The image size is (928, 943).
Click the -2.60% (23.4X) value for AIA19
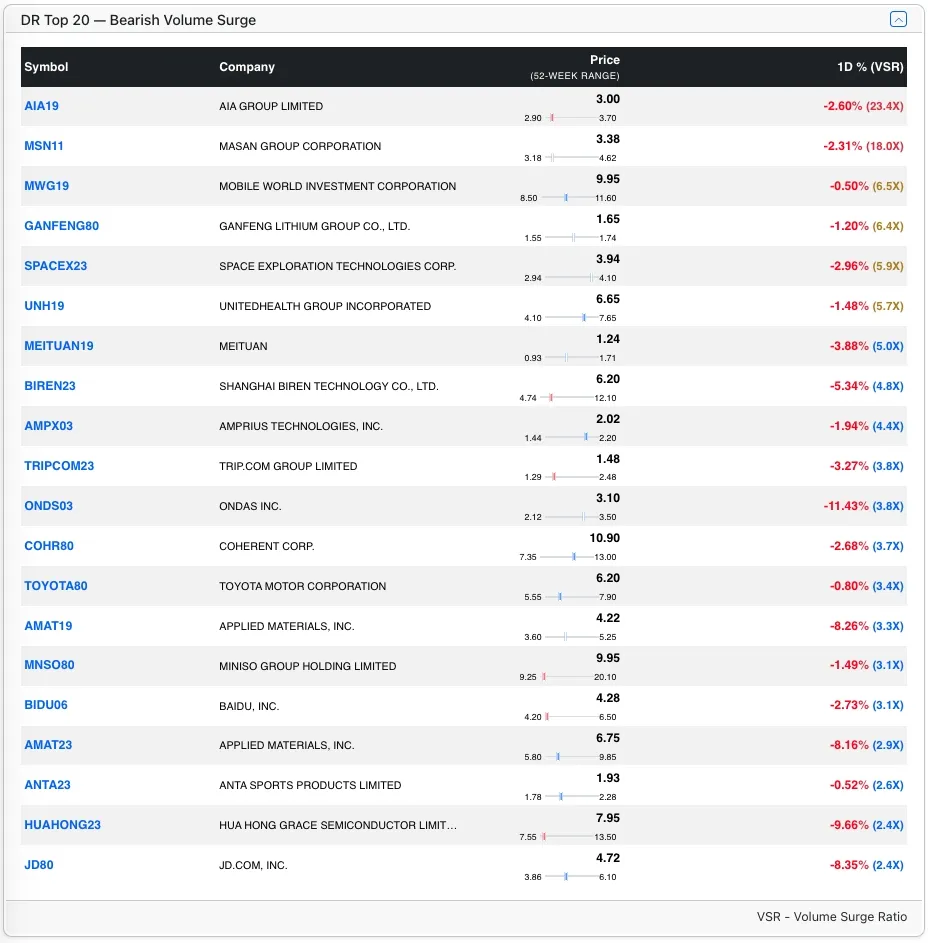[x=863, y=106]
